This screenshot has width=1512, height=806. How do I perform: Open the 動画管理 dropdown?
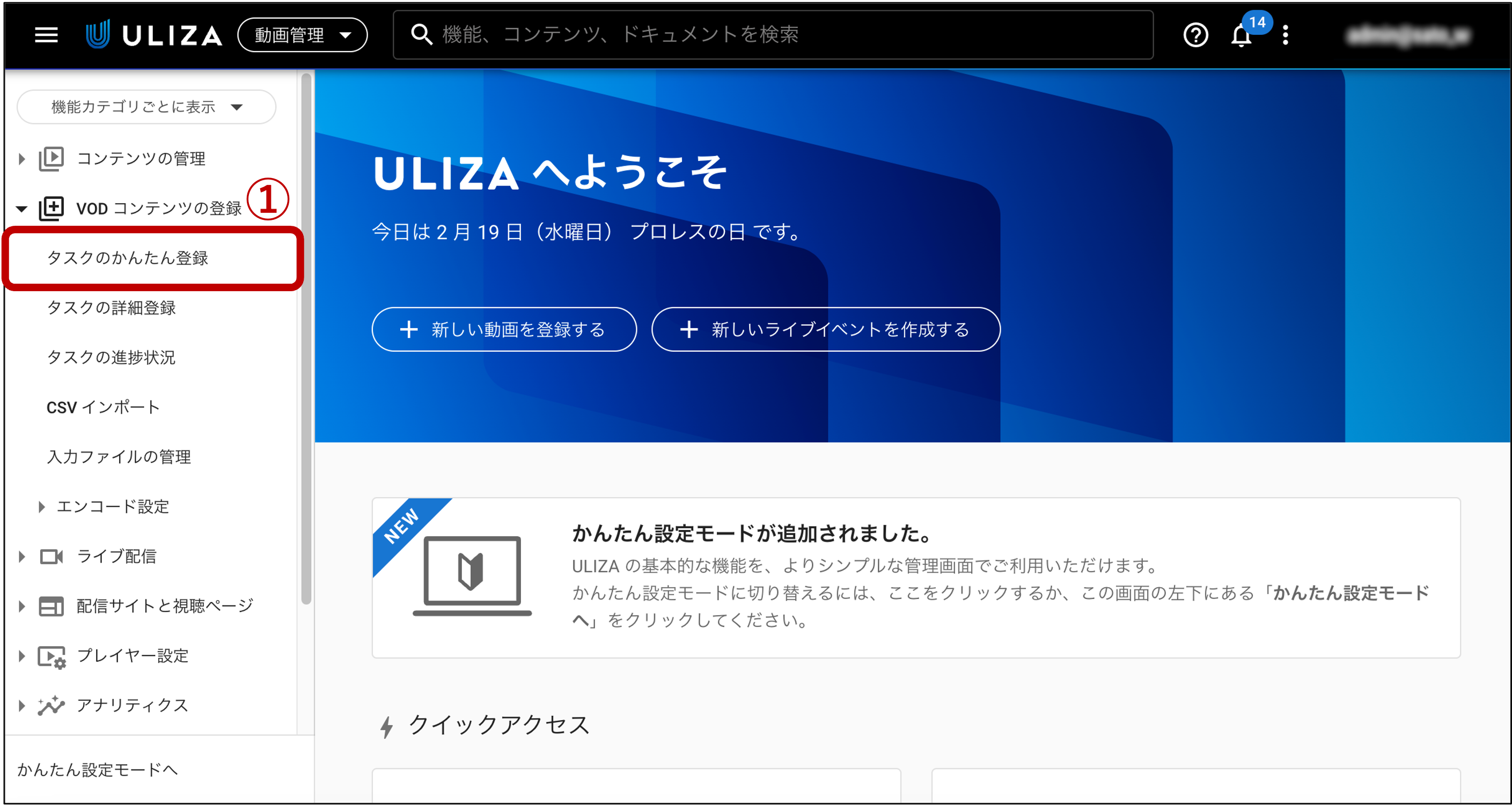point(302,35)
